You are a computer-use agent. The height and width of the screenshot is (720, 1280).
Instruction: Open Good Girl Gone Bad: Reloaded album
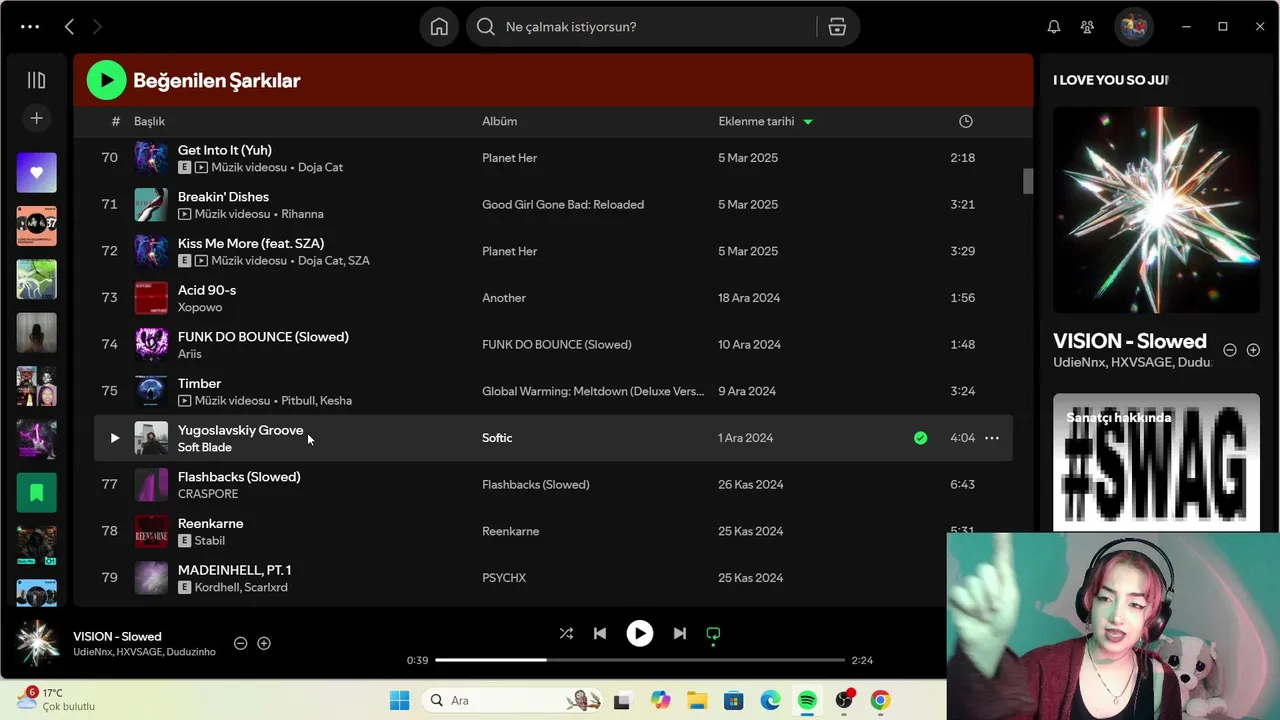click(x=563, y=204)
